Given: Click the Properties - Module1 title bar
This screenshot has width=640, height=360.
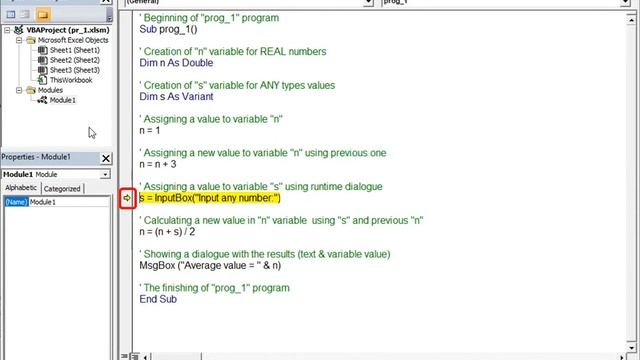Looking at the screenshot, I should (50, 158).
